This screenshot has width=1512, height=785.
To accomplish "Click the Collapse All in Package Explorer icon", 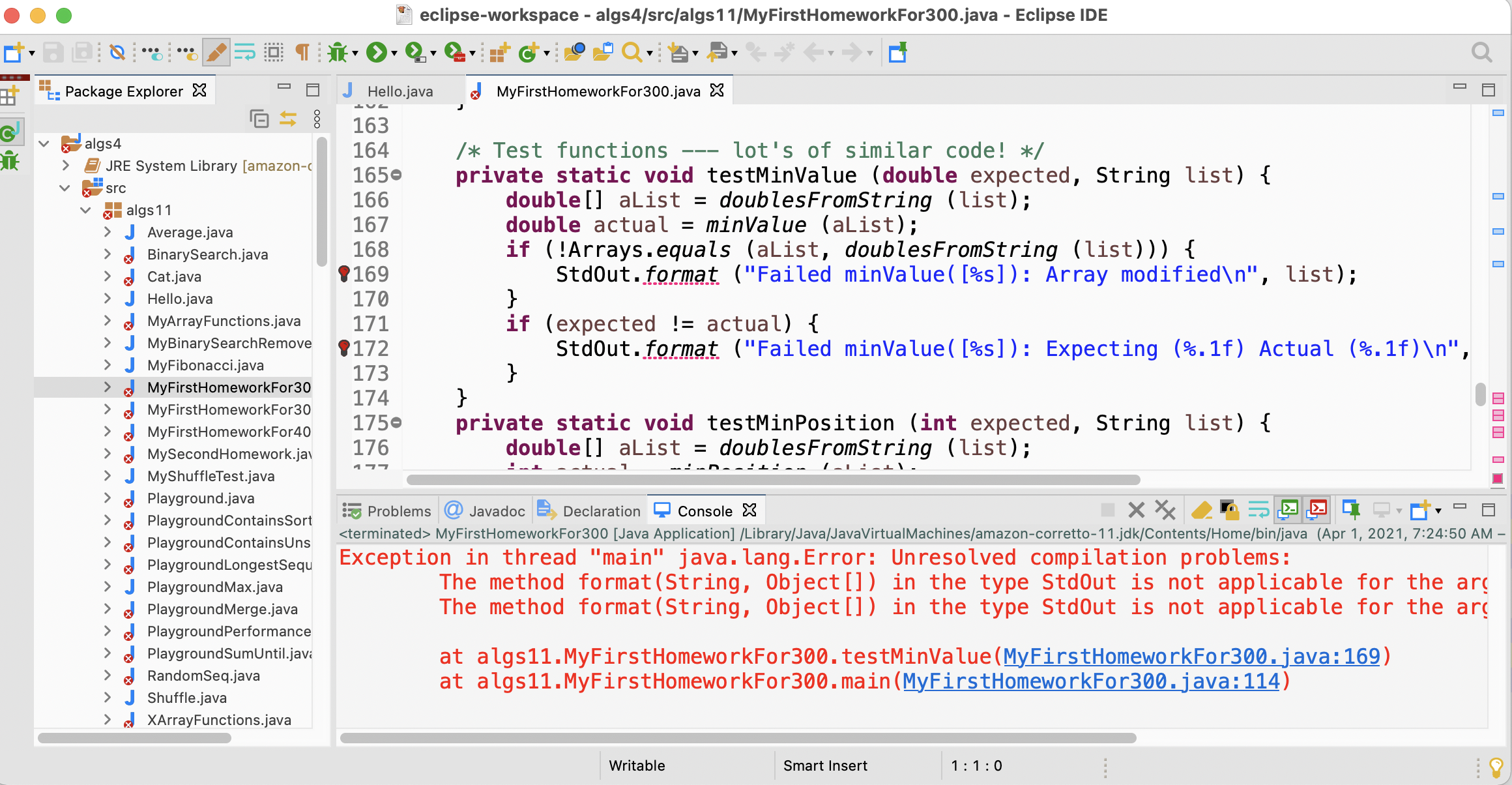I will 259,118.
